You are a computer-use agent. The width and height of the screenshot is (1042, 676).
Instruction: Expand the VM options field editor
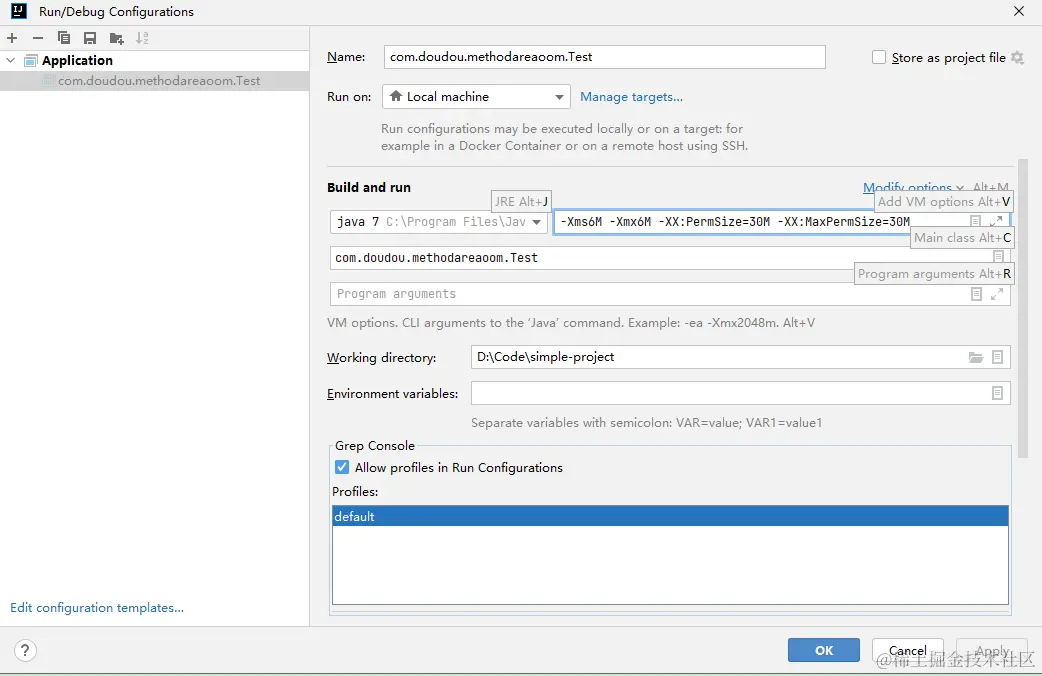click(996, 221)
